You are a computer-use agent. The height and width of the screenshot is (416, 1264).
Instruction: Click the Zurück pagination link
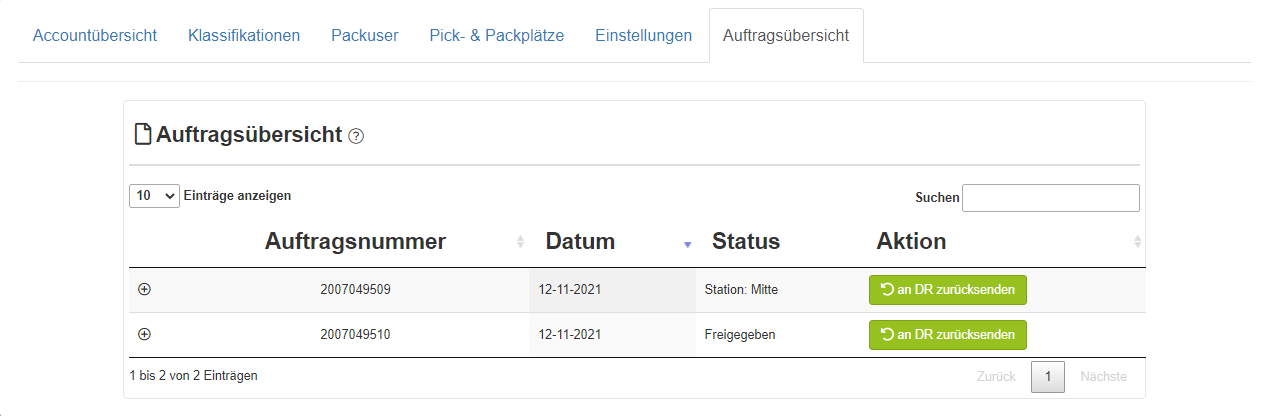coord(996,377)
